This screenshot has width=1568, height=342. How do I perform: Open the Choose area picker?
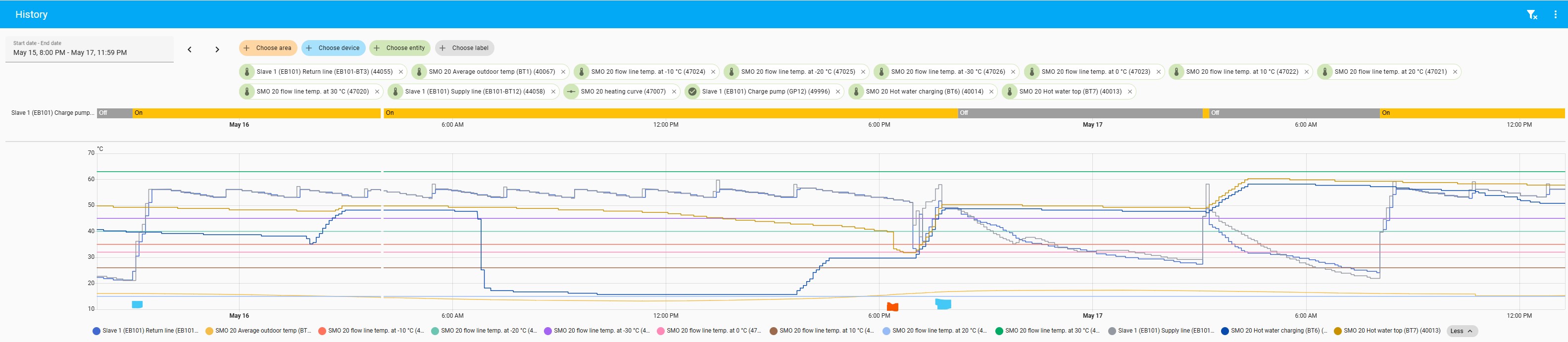(268, 48)
